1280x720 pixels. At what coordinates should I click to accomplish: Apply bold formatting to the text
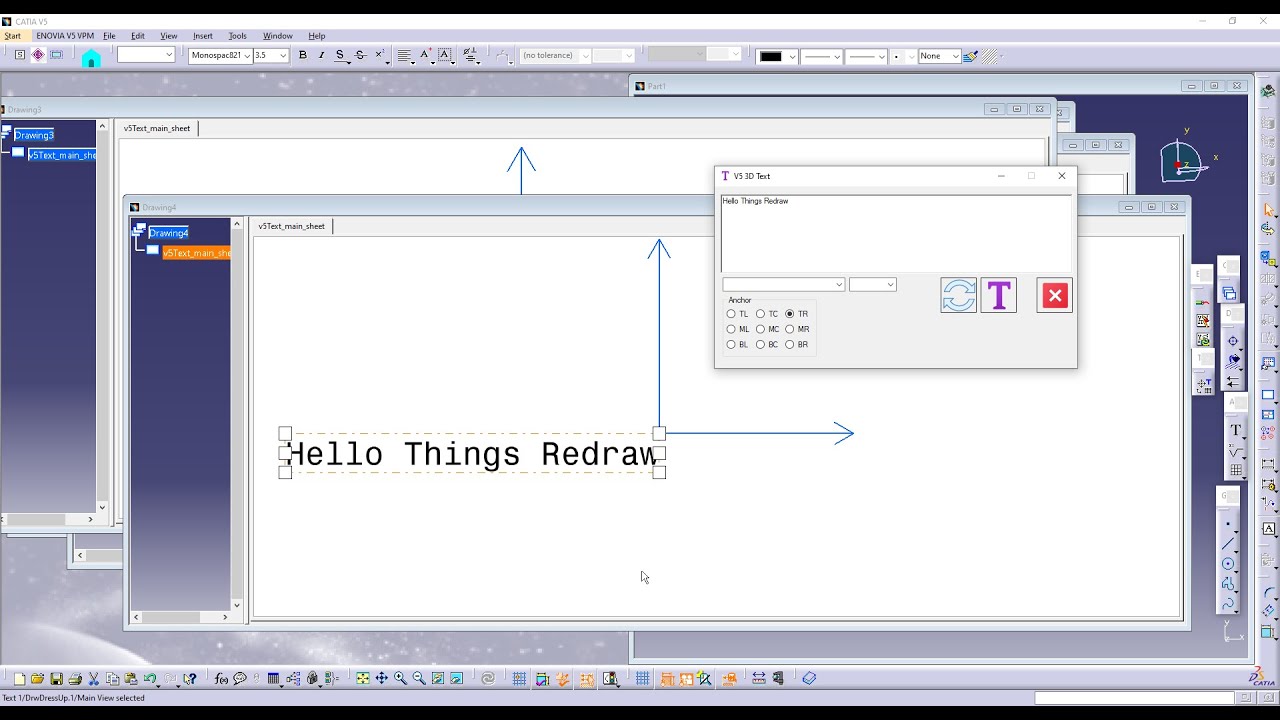(x=303, y=56)
